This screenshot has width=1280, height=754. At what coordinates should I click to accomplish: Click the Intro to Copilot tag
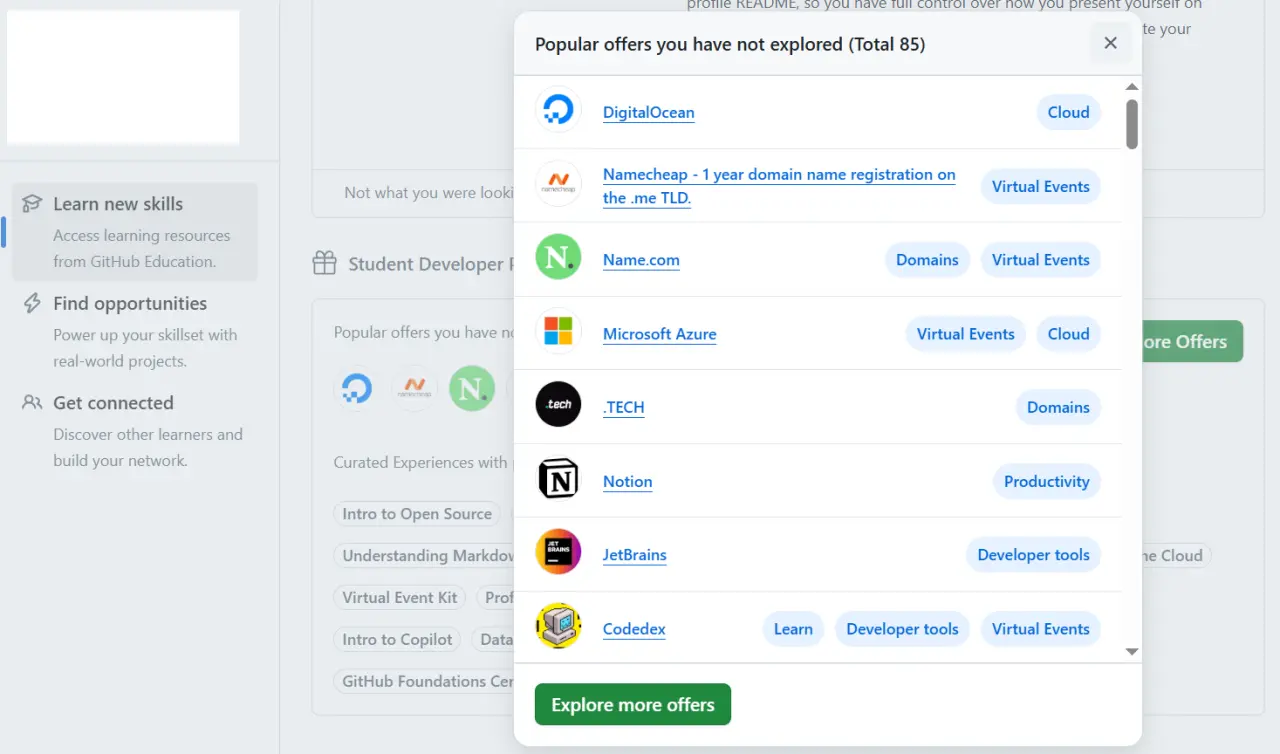click(398, 640)
